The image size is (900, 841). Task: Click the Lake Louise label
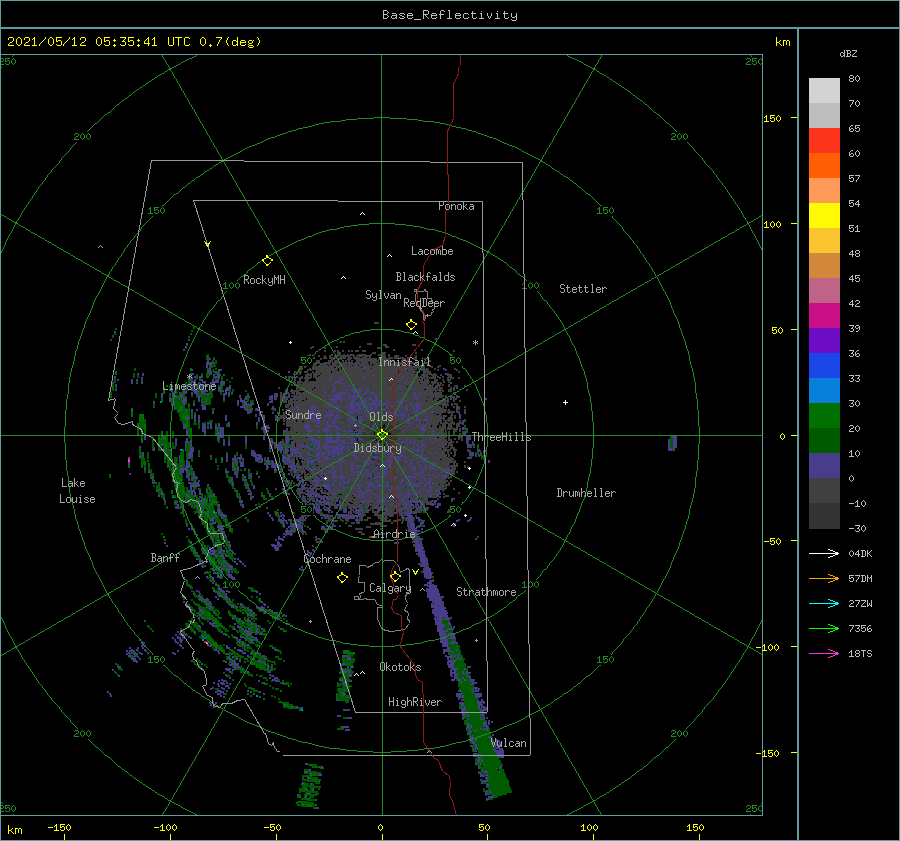coord(77,491)
